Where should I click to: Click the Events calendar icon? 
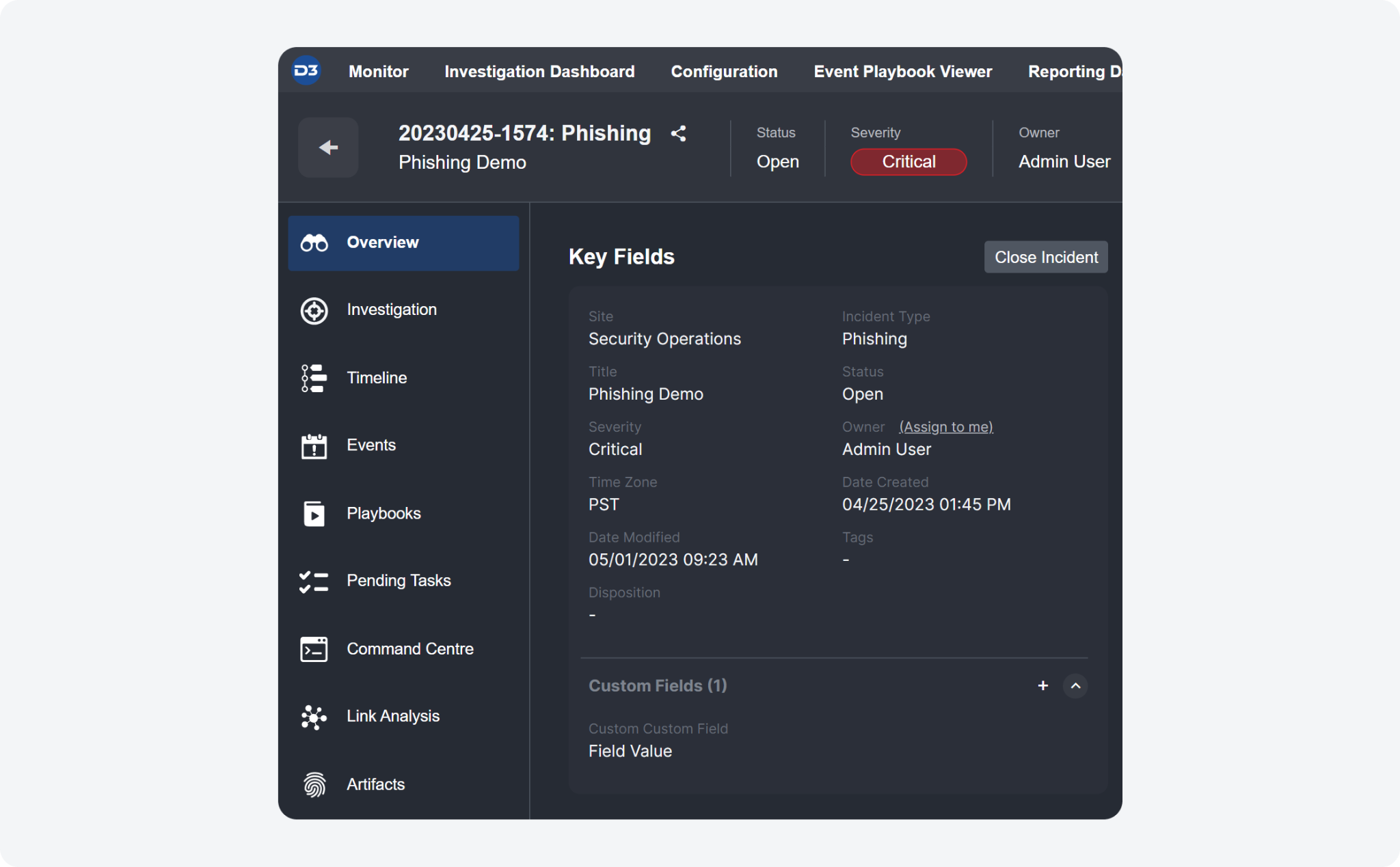(314, 446)
